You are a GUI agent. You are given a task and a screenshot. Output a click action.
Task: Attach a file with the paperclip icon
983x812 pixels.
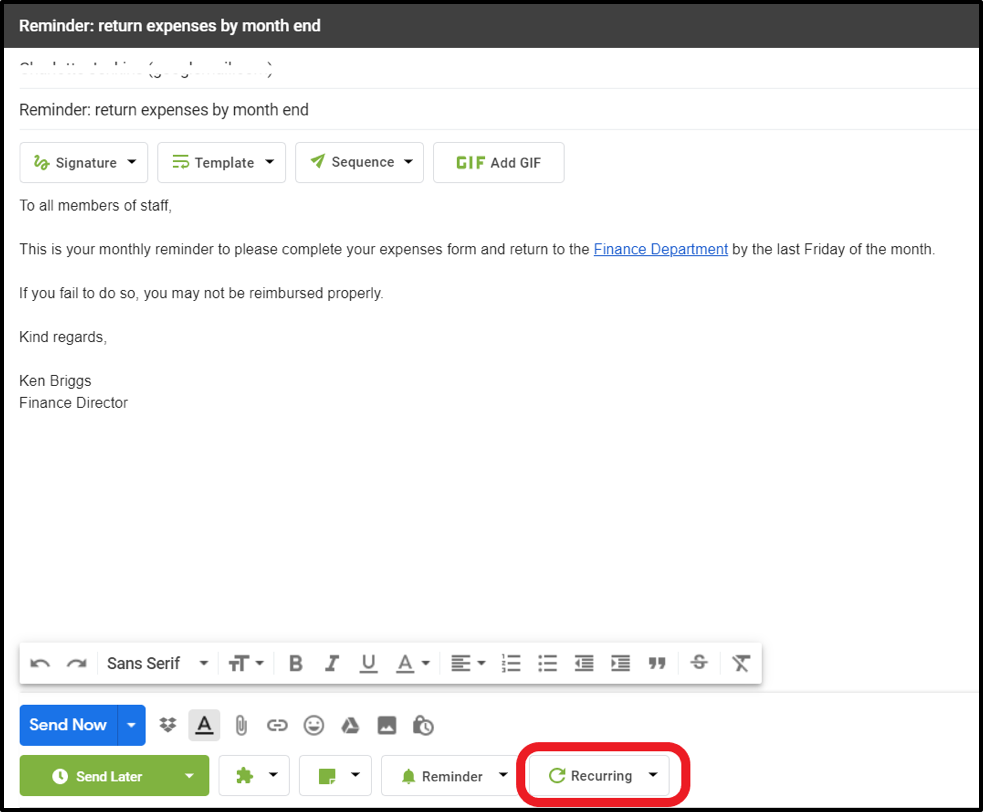pyautogui.click(x=241, y=725)
